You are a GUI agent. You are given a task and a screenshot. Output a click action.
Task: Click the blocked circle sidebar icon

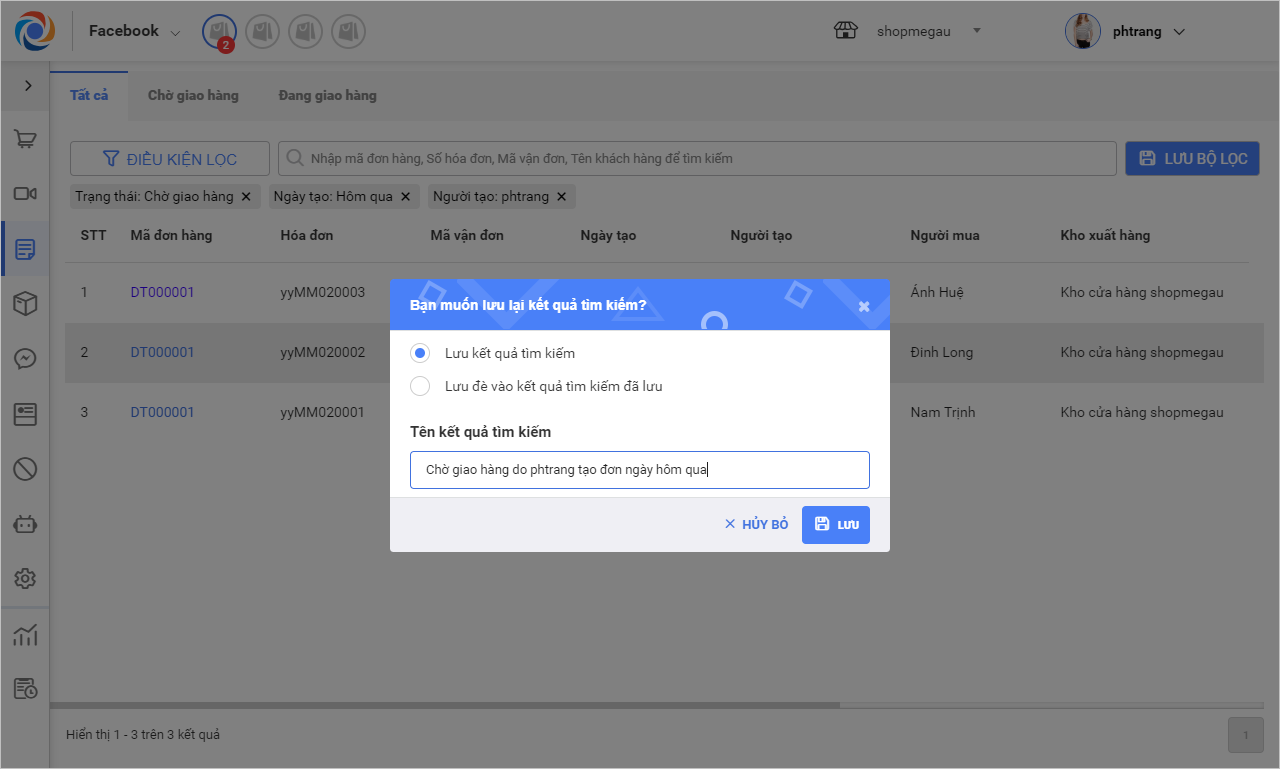(x=26, y=468)
